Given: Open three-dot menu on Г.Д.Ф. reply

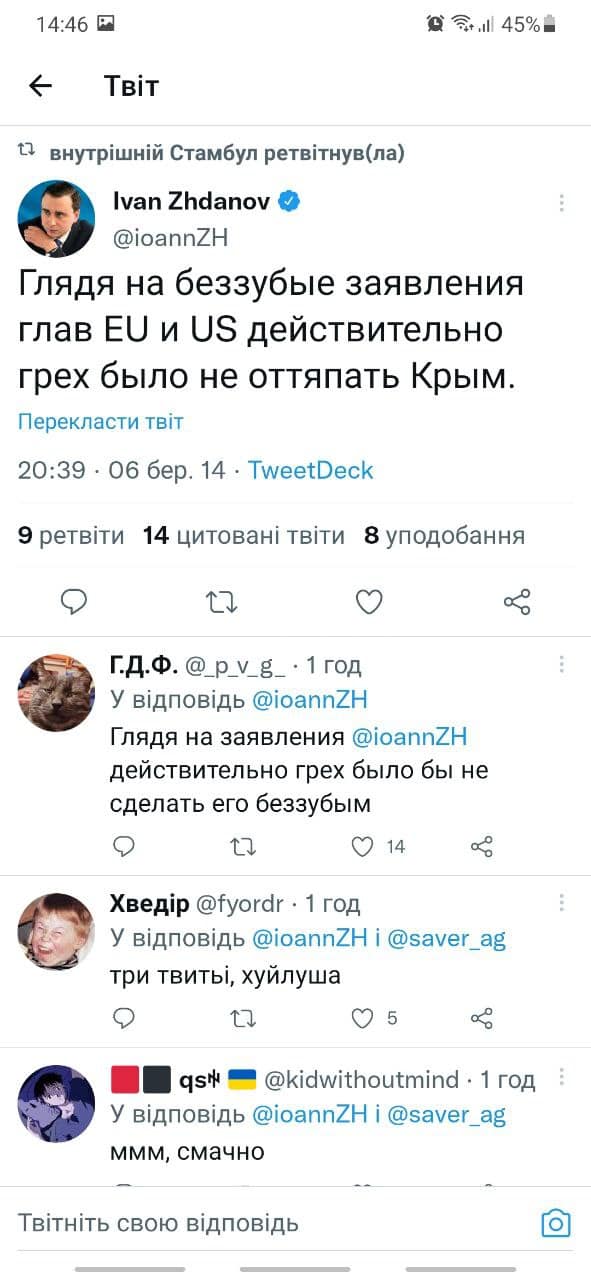Looking at the screenshot, I should (x=562, y=664).
